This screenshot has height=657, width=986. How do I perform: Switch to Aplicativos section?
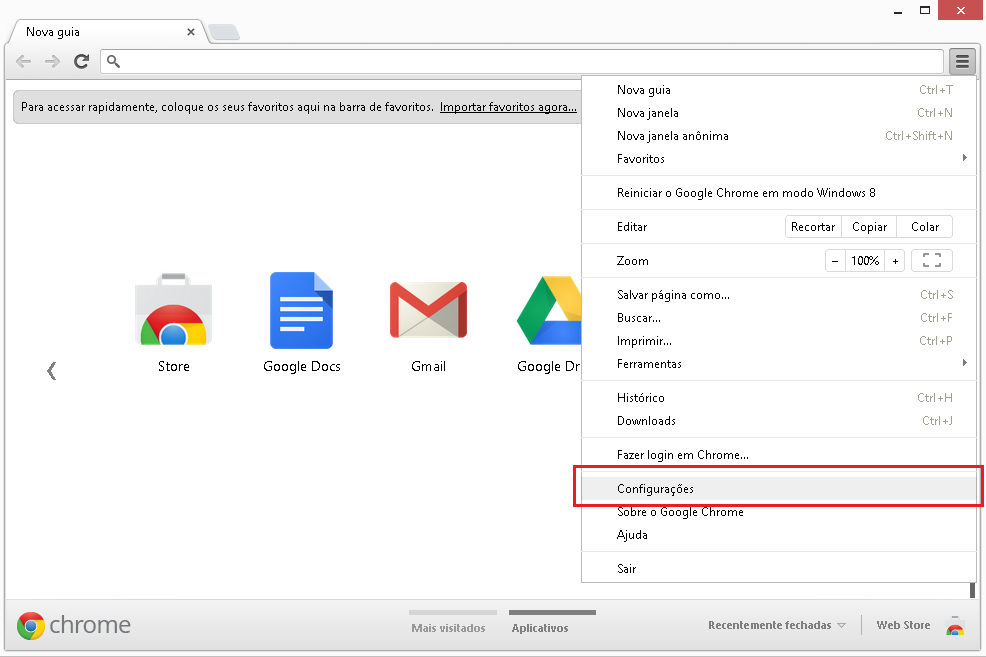[540, 627]
